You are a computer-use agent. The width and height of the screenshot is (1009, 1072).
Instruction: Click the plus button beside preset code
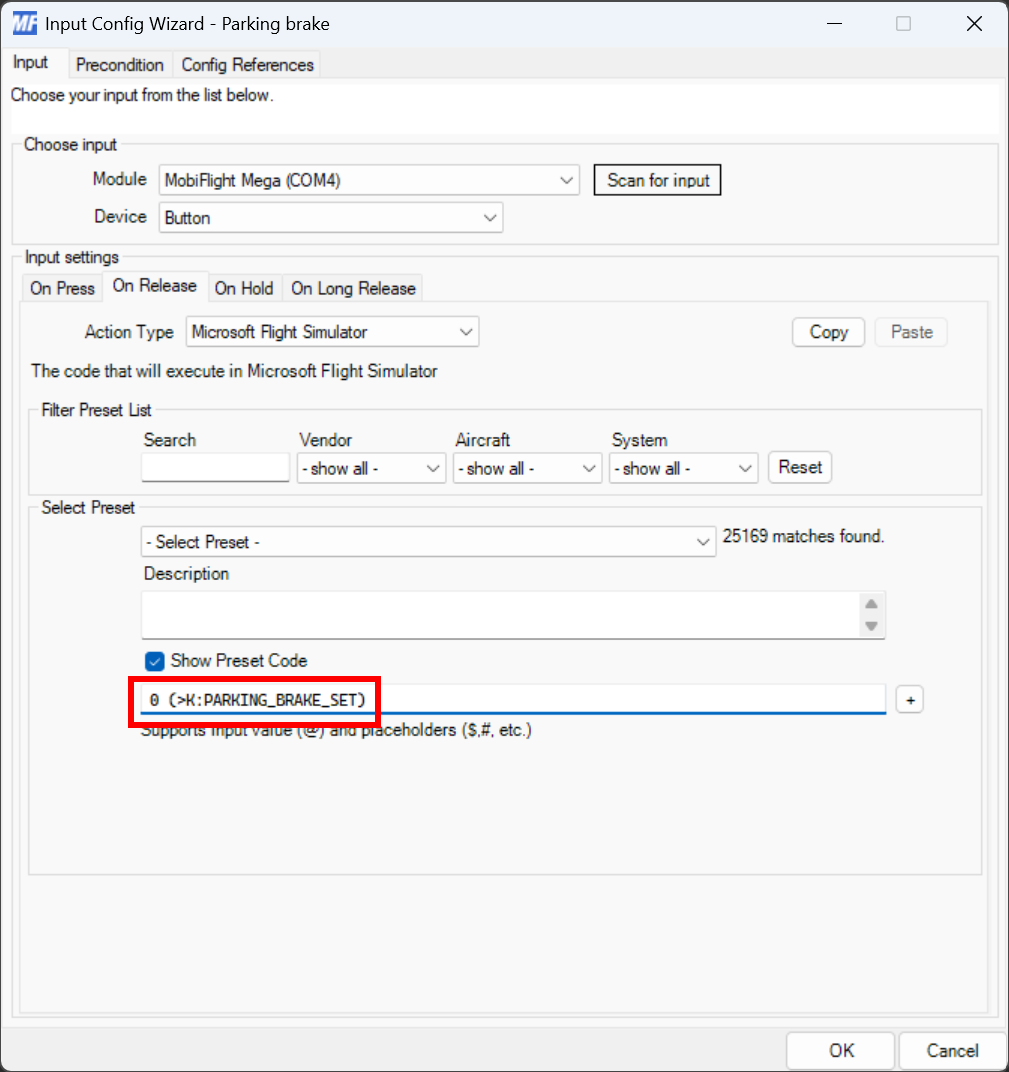[x=910, y=699]
